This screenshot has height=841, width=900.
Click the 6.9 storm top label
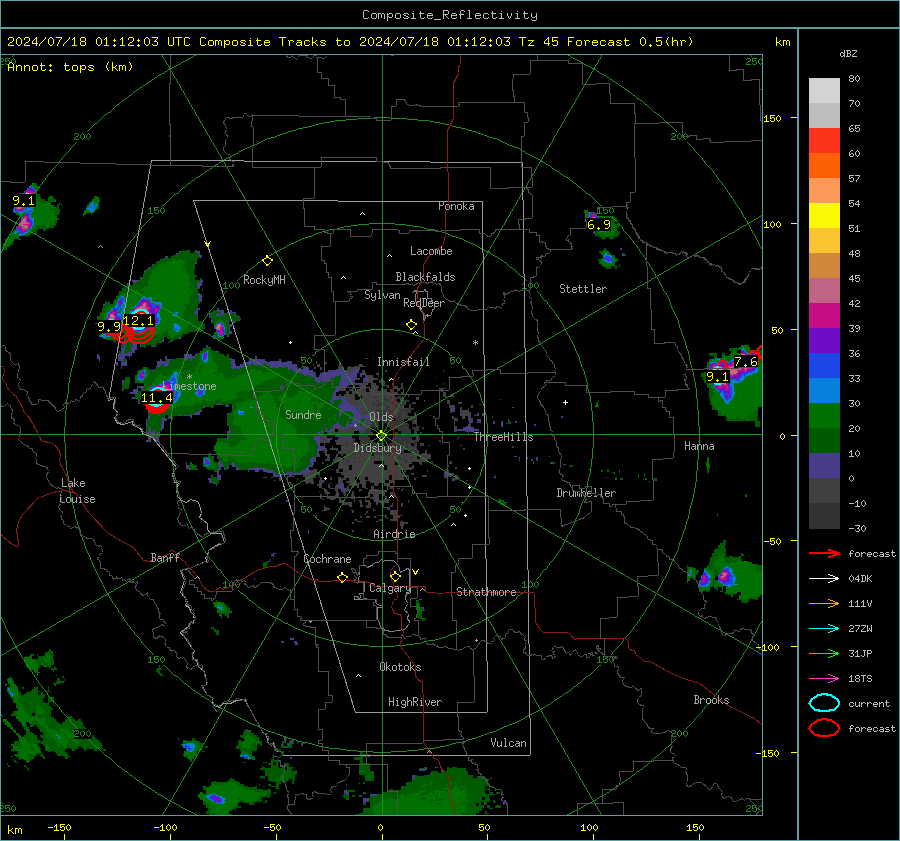(599, 225)
